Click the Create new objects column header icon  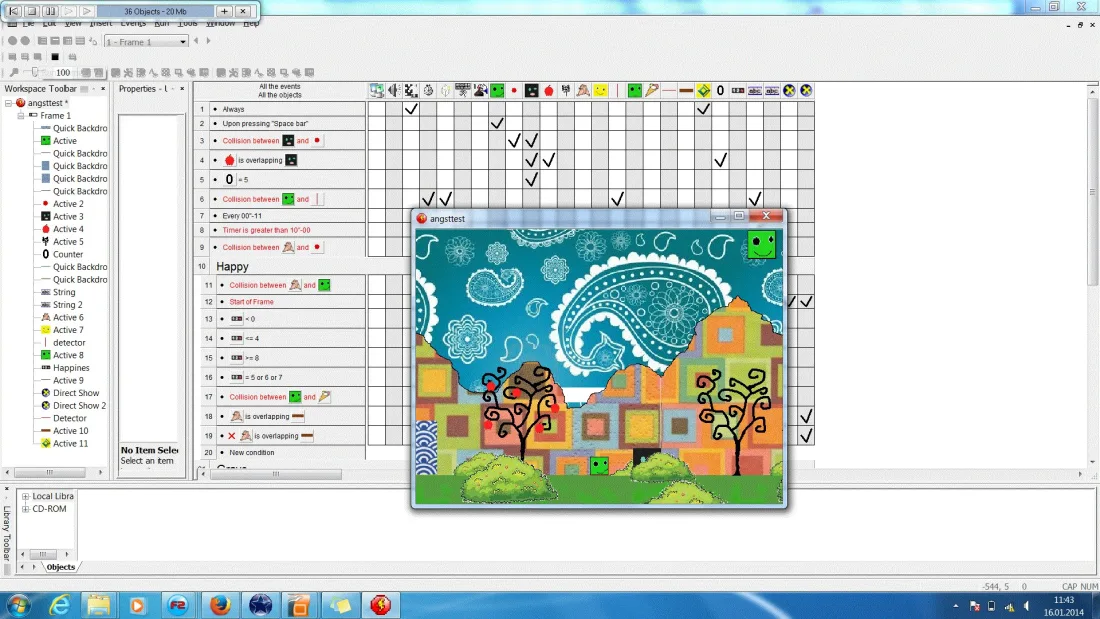pos(445,91)
